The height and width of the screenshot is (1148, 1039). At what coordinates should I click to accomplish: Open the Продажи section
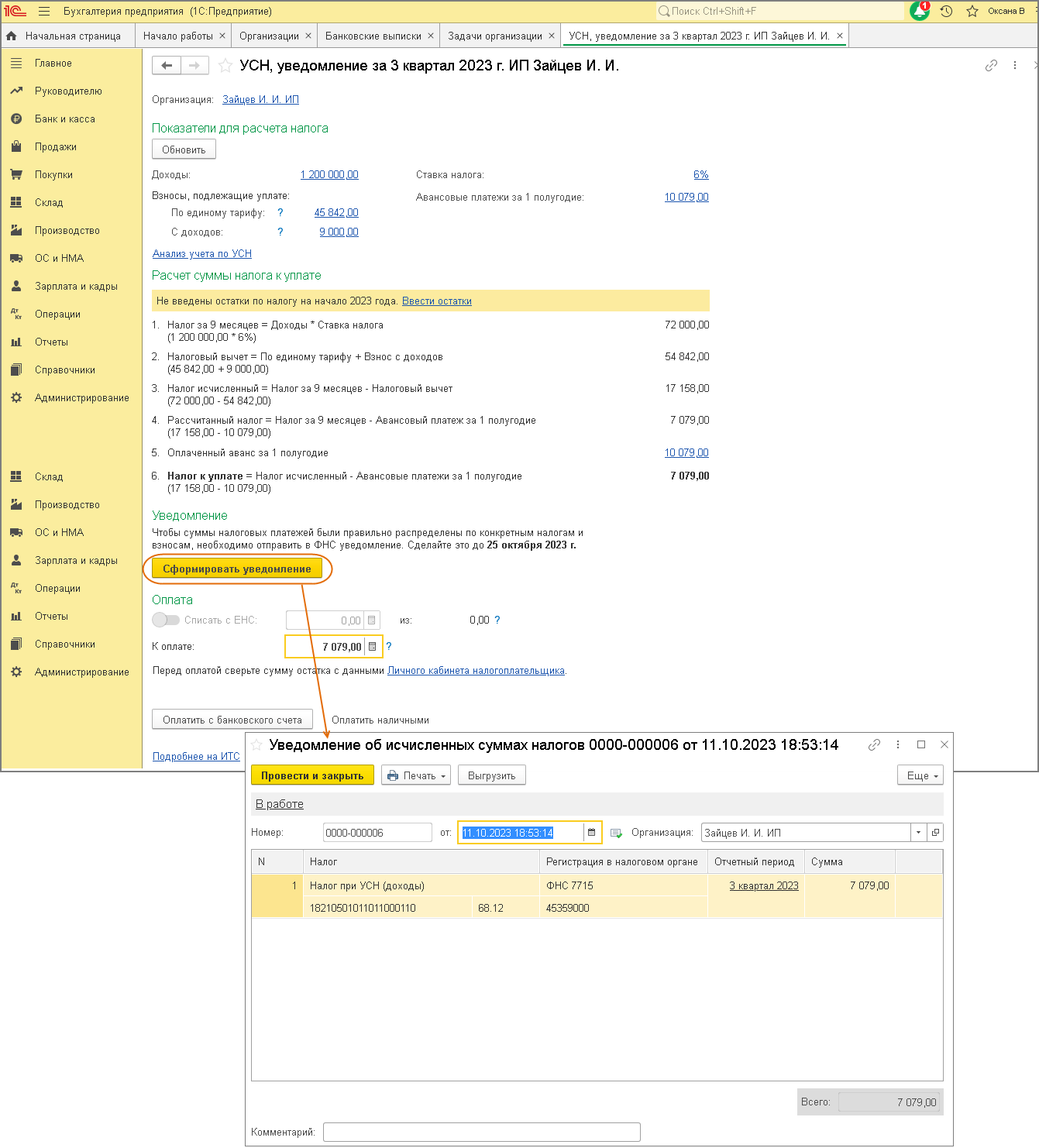click(56, 147)
